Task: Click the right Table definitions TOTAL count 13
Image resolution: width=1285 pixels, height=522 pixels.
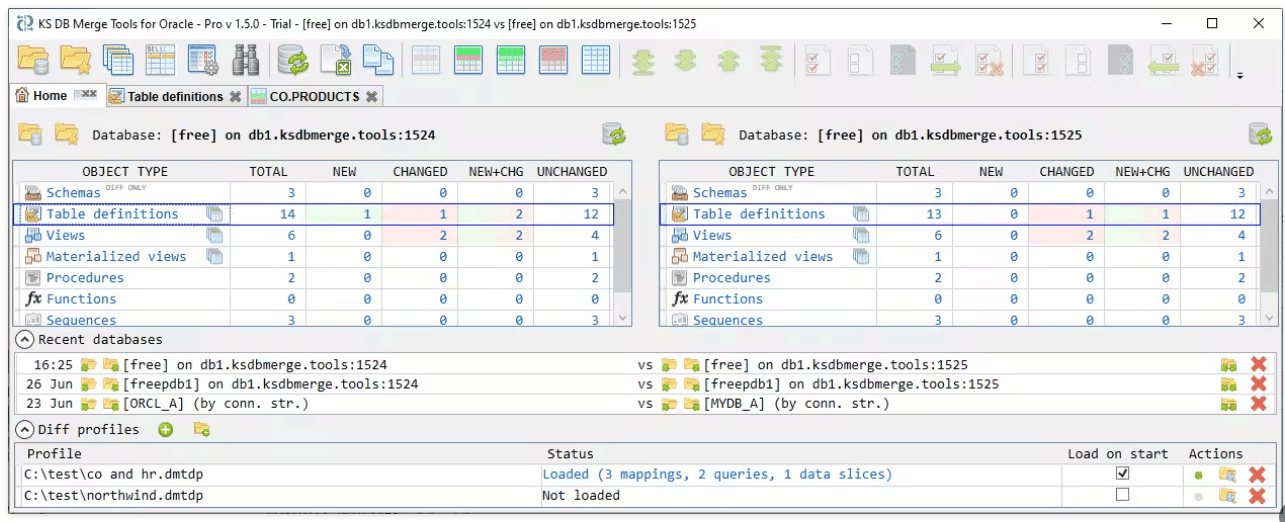Action: [916, 214]
